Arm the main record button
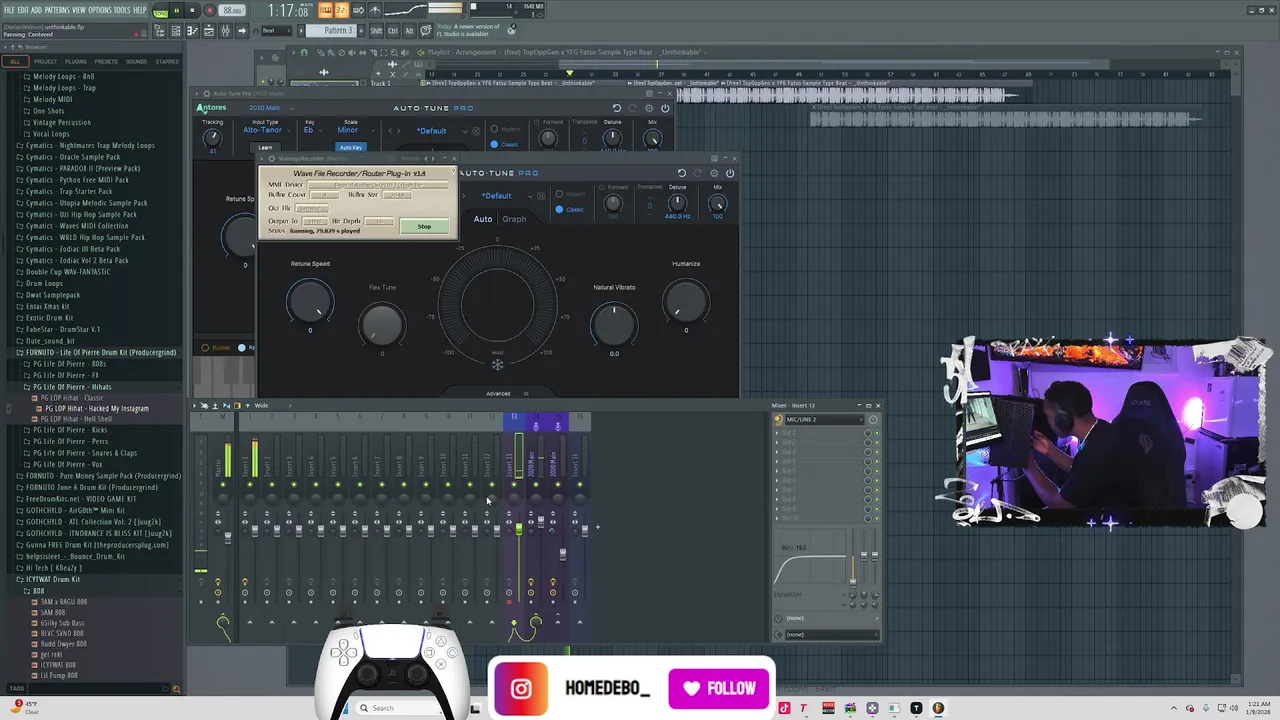1280x720 pixels. coord(209,10)
